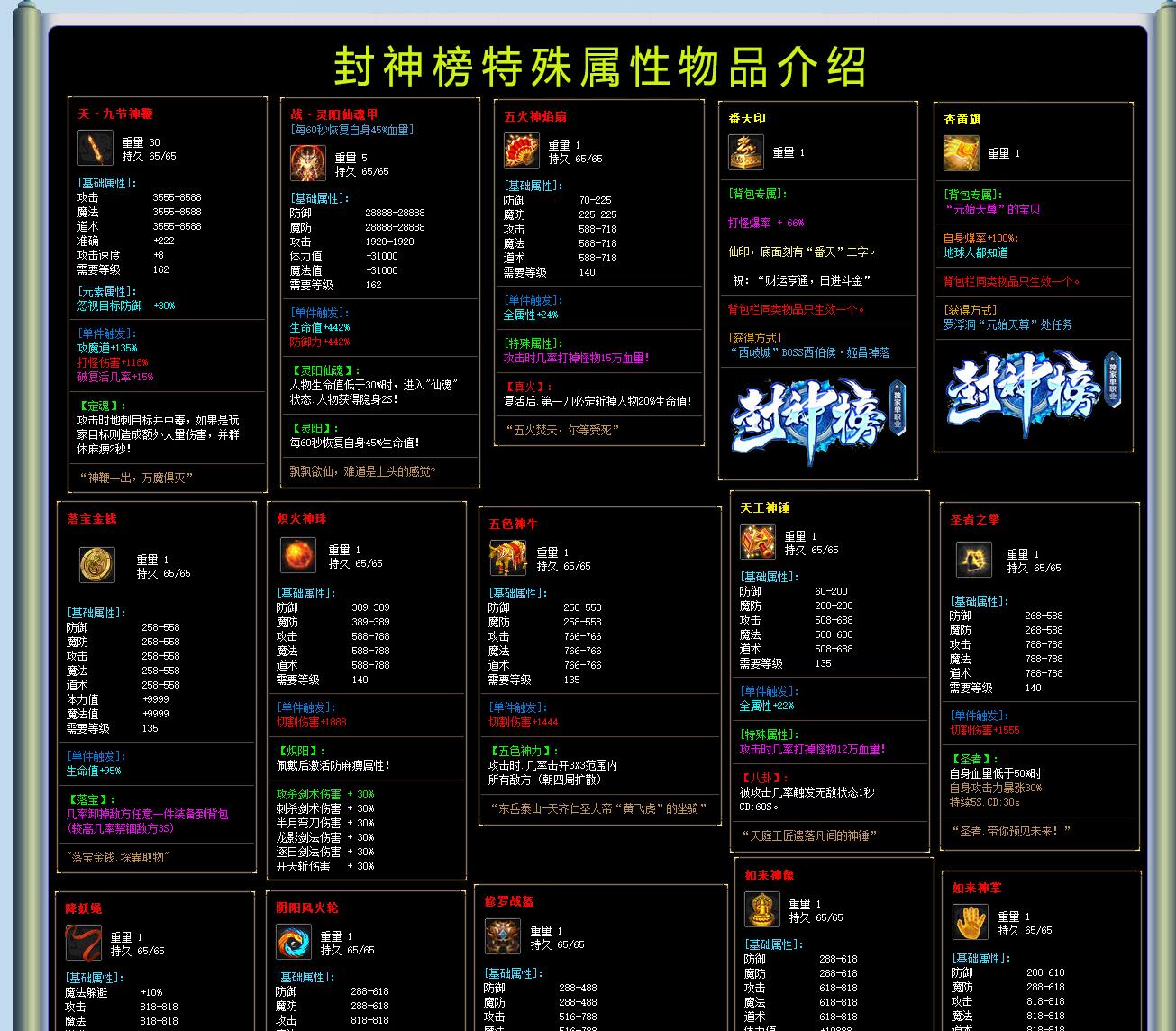This screenshot has width=1176, height=1031.
Task: Select item title 战·灵阳仙魂甲
Action: [x=334, y=114]
